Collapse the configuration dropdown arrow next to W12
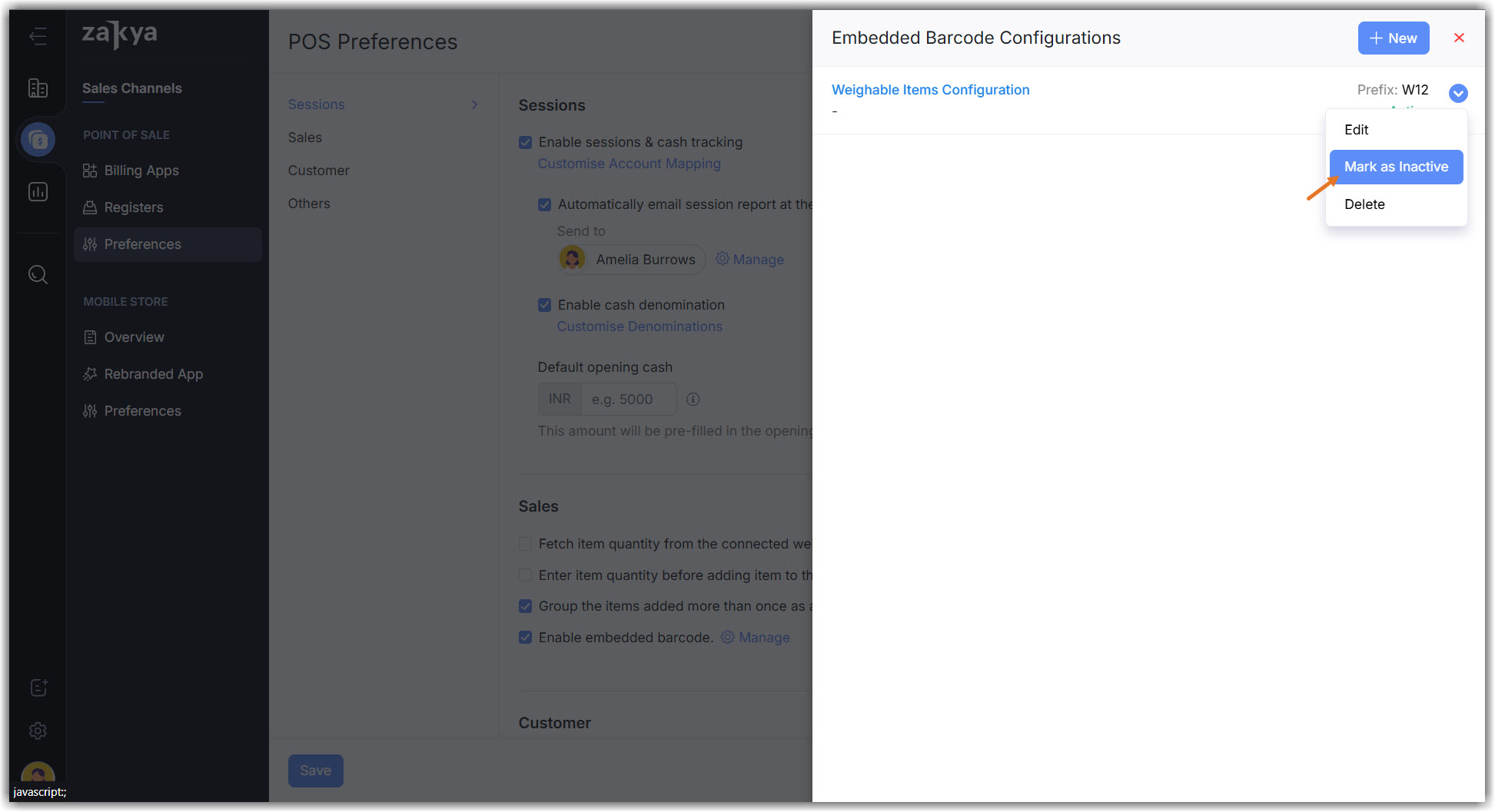 (1457, 93)
